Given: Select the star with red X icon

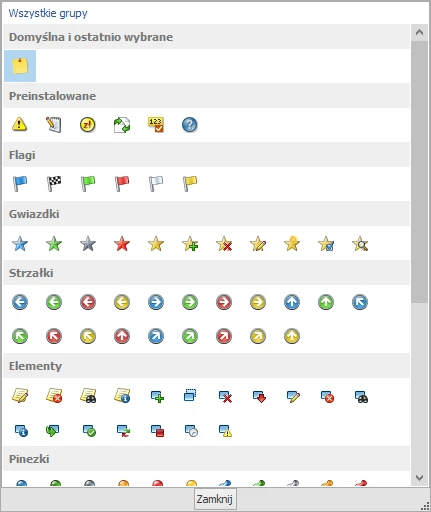Looking at the screenshot, I should [x=224, y=244].
